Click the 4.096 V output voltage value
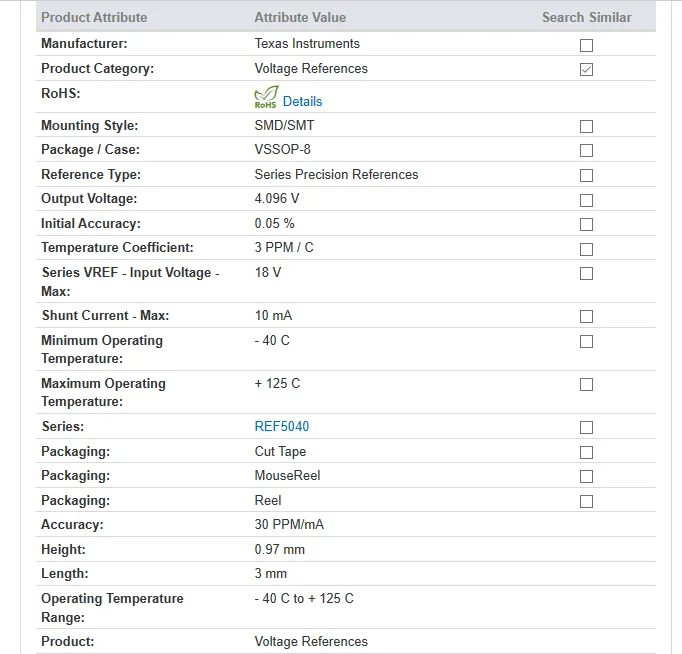 click(x=277, y=198)
